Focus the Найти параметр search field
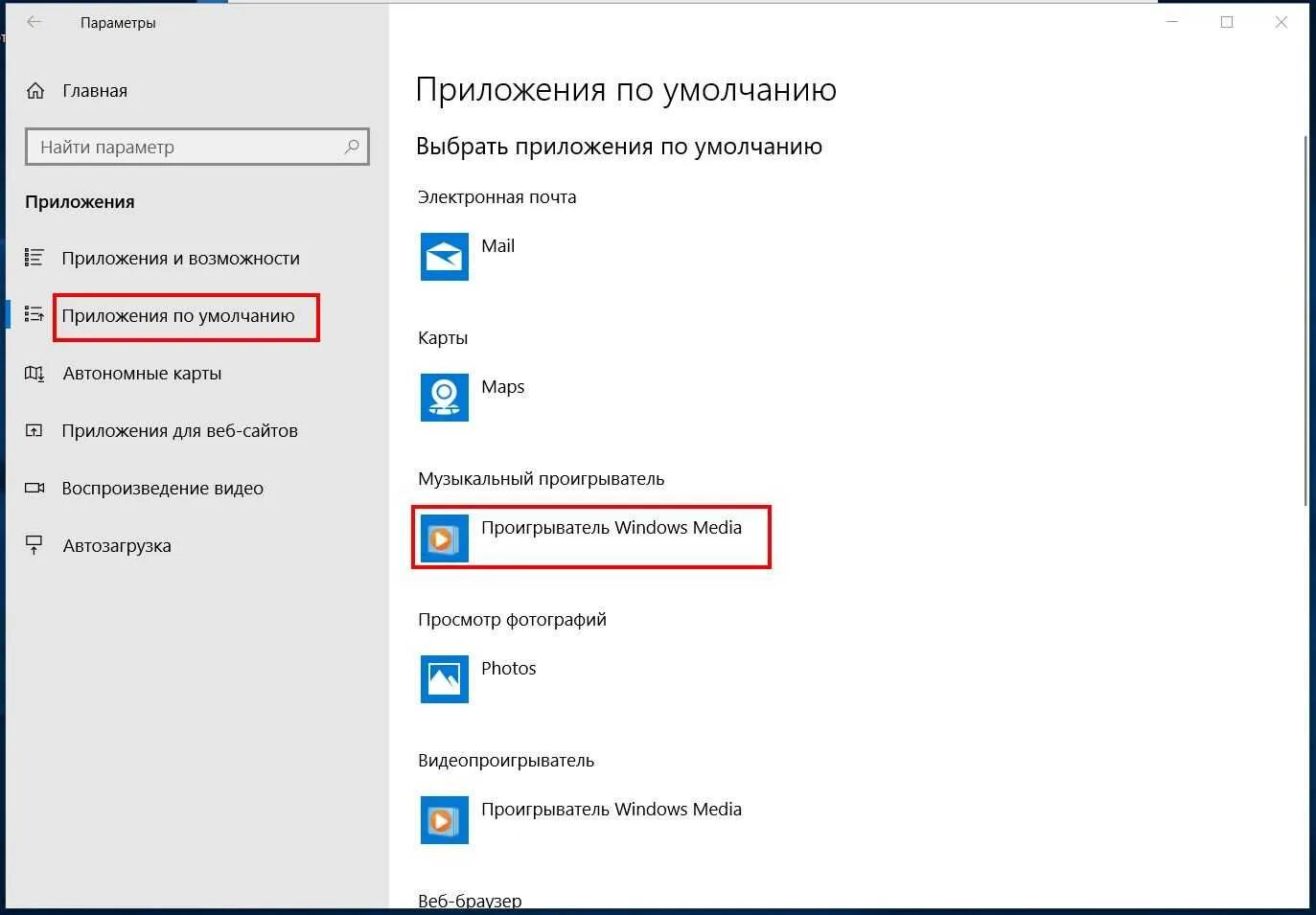 pos(196,147)
